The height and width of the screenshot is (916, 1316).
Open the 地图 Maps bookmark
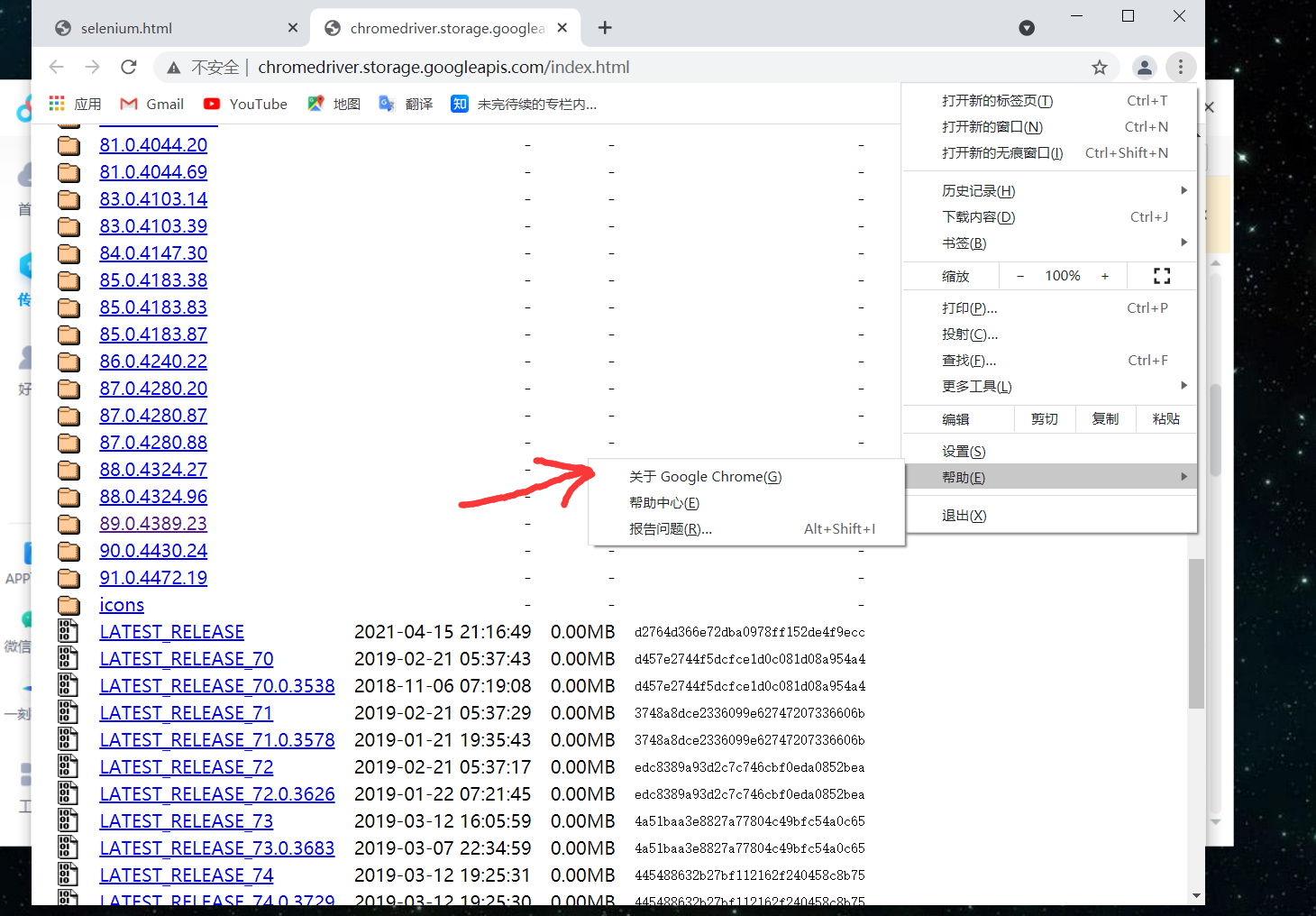(333, 104)
